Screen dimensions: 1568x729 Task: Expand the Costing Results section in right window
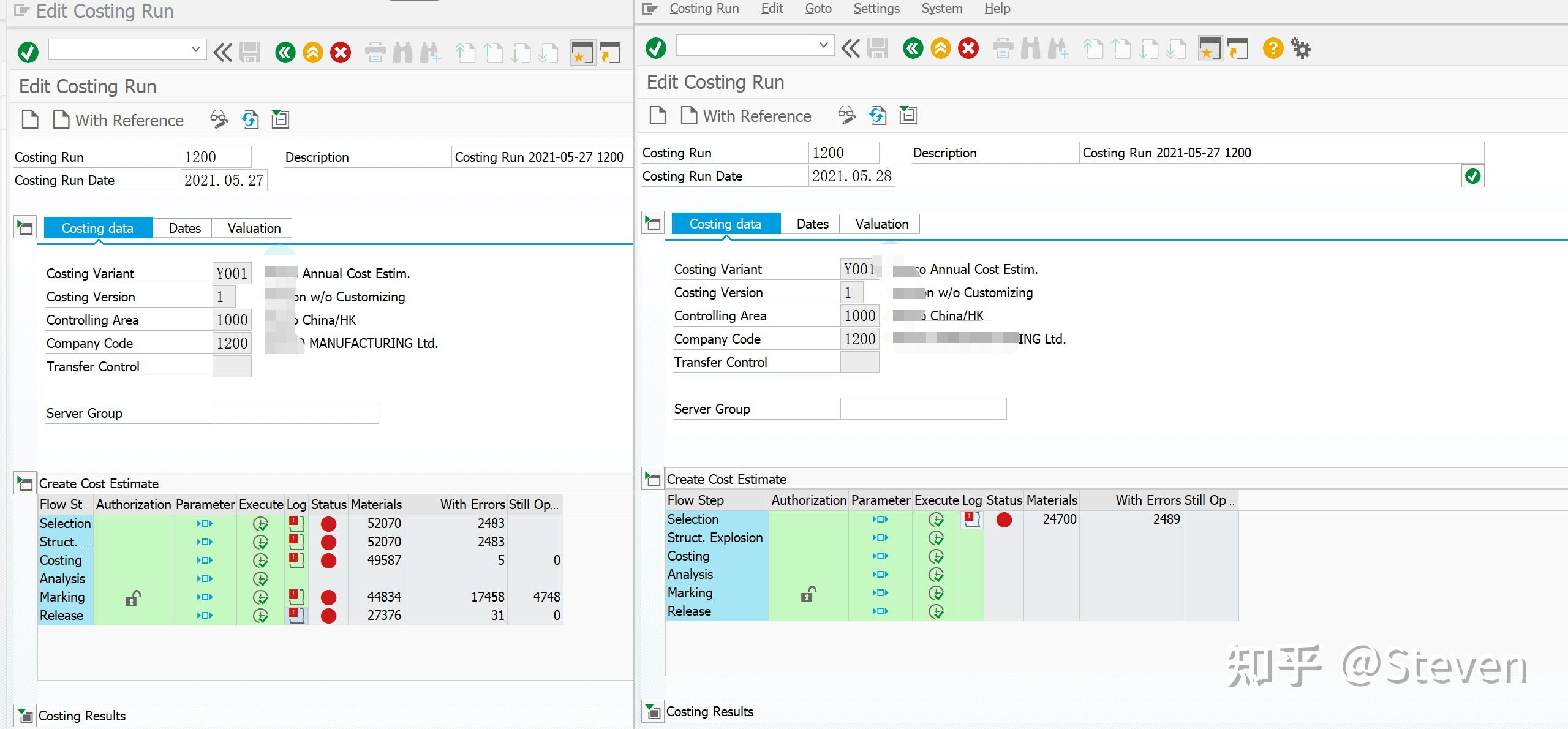(653, 712)
